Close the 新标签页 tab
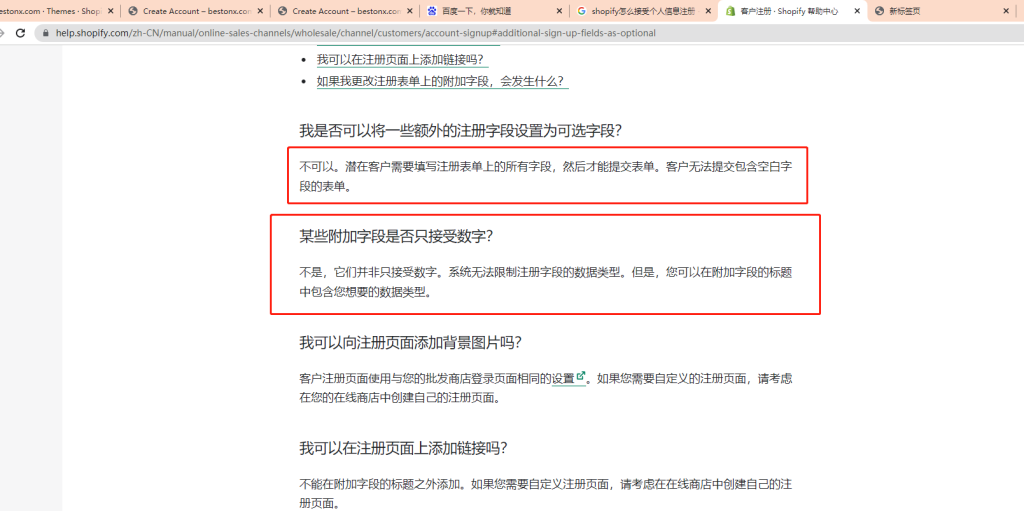The image size is (1024, 511). 1005,11
